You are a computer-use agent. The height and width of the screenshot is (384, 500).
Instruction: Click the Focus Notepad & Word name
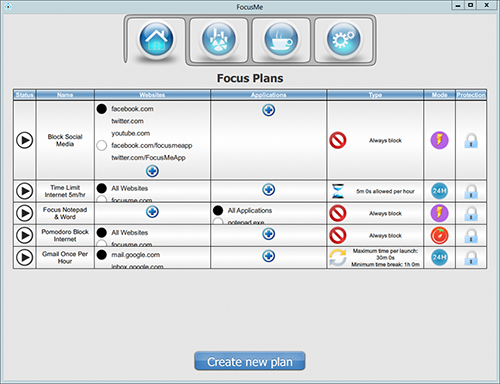pyautogui.click(x=65, y=213)
